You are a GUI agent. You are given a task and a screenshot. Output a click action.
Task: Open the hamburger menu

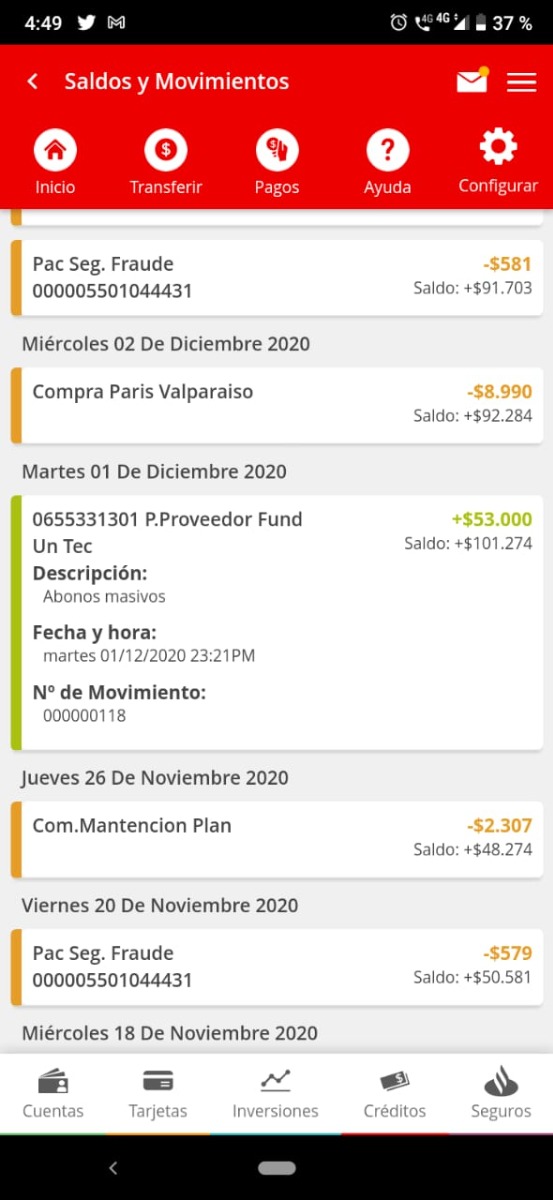pyautogui.click(x=522, y=82)
